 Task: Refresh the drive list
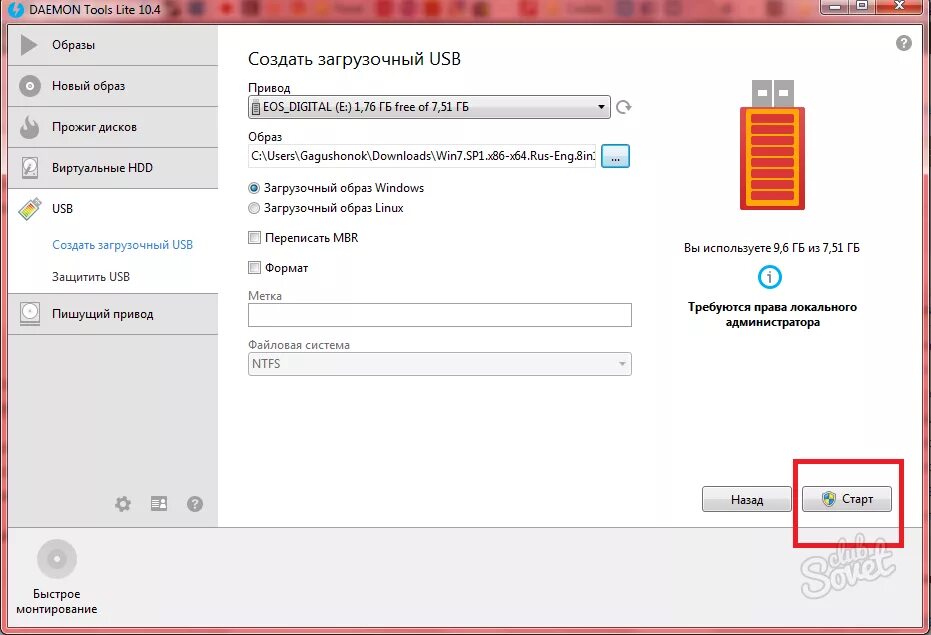(623, 107)
